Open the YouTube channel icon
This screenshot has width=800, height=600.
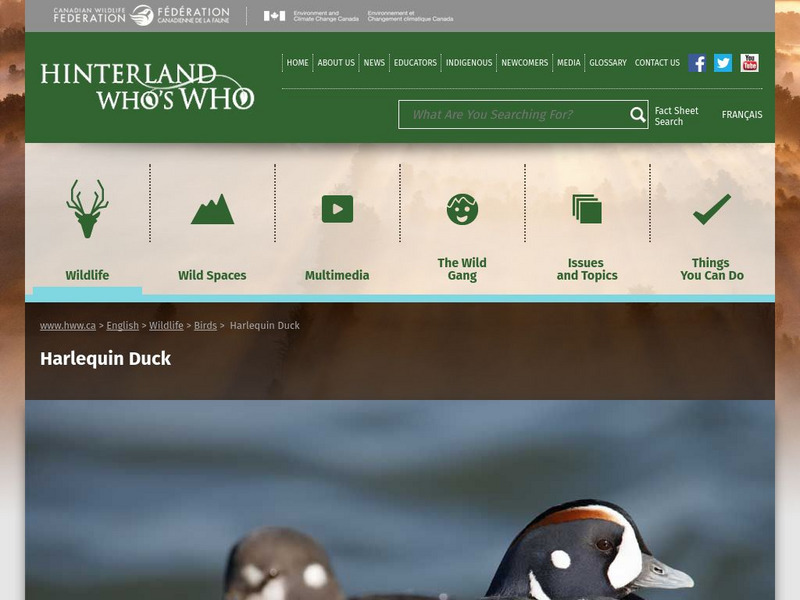(749, 62)
